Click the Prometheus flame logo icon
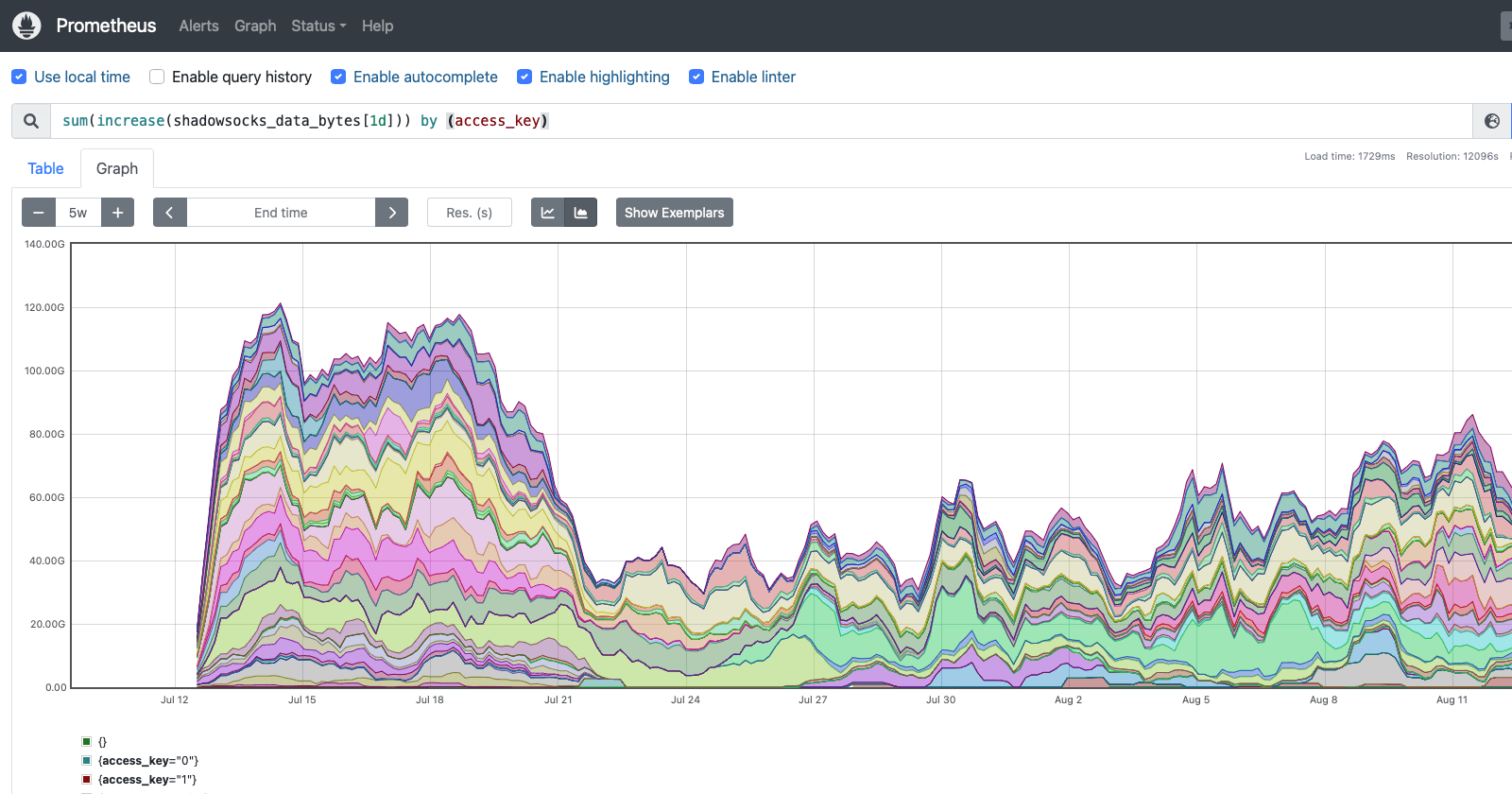The width and height of the screenshot is (1512, 794). pos(26,26)
